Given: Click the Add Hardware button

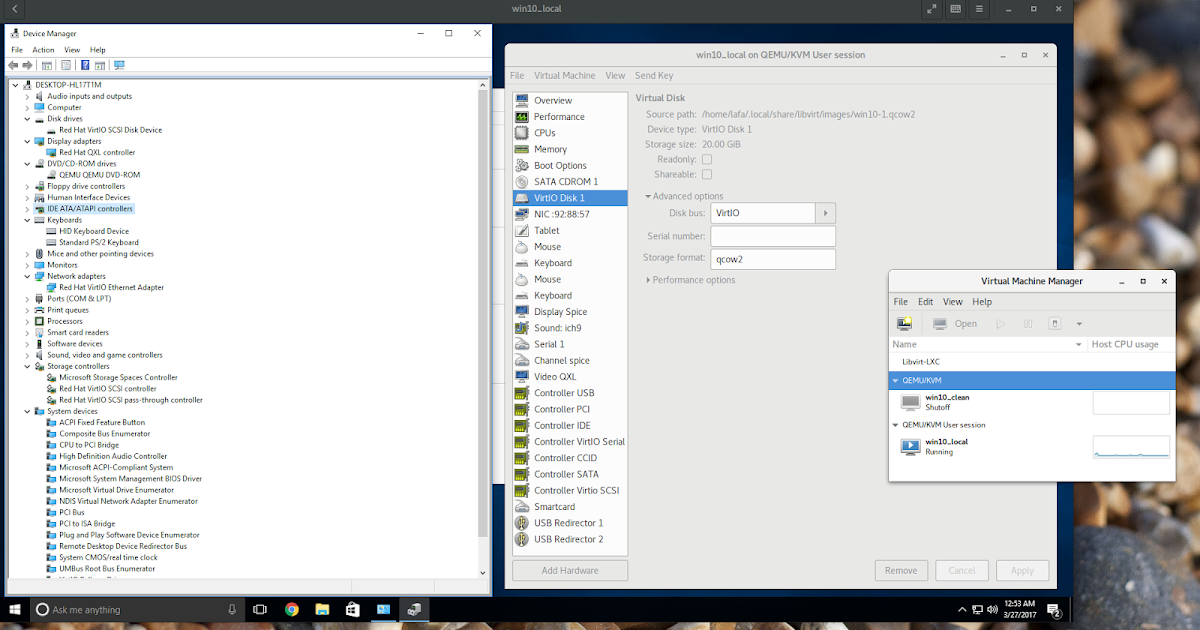Looking at the screenshot, I should pyautogui.click(x=570, y=570).
